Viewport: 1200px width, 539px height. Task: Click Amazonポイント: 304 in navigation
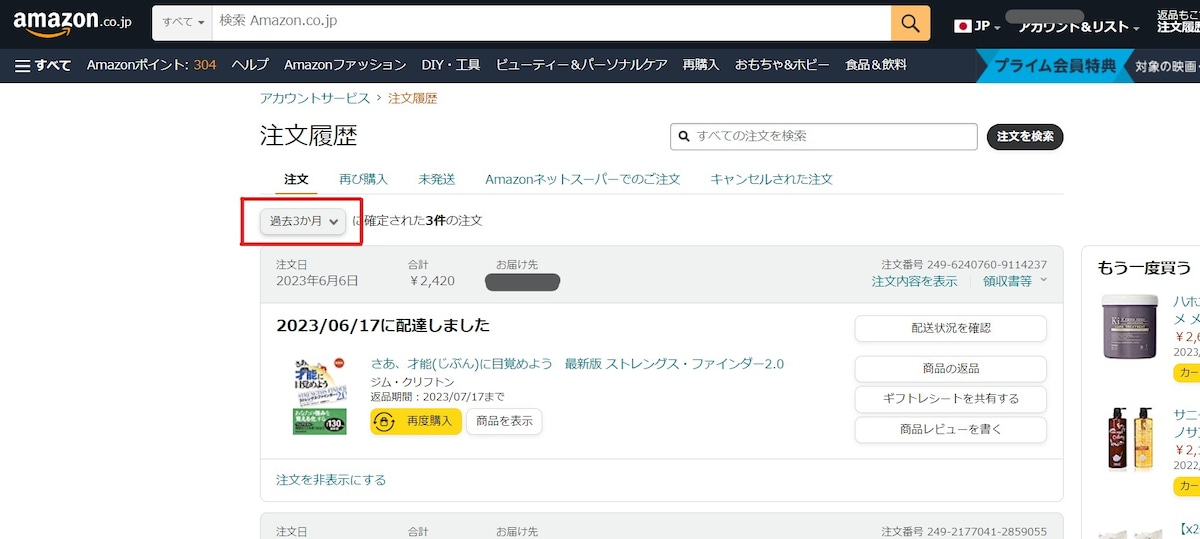[x=151, y=65]
